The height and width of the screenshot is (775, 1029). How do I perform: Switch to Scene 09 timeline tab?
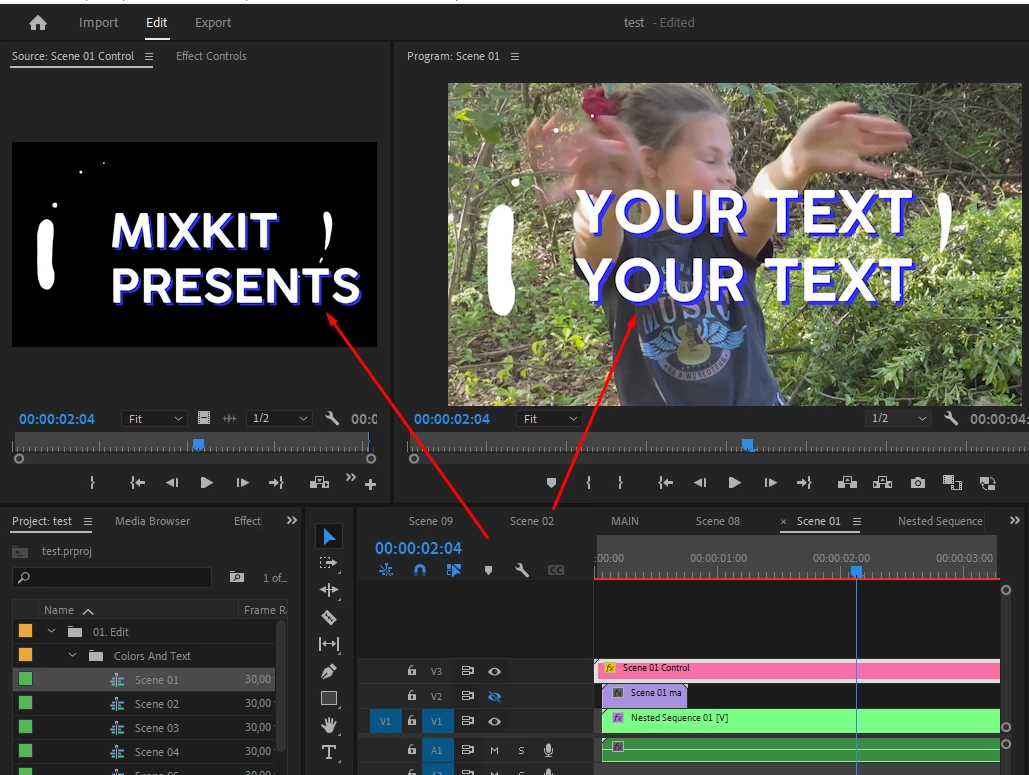(430, 521)
